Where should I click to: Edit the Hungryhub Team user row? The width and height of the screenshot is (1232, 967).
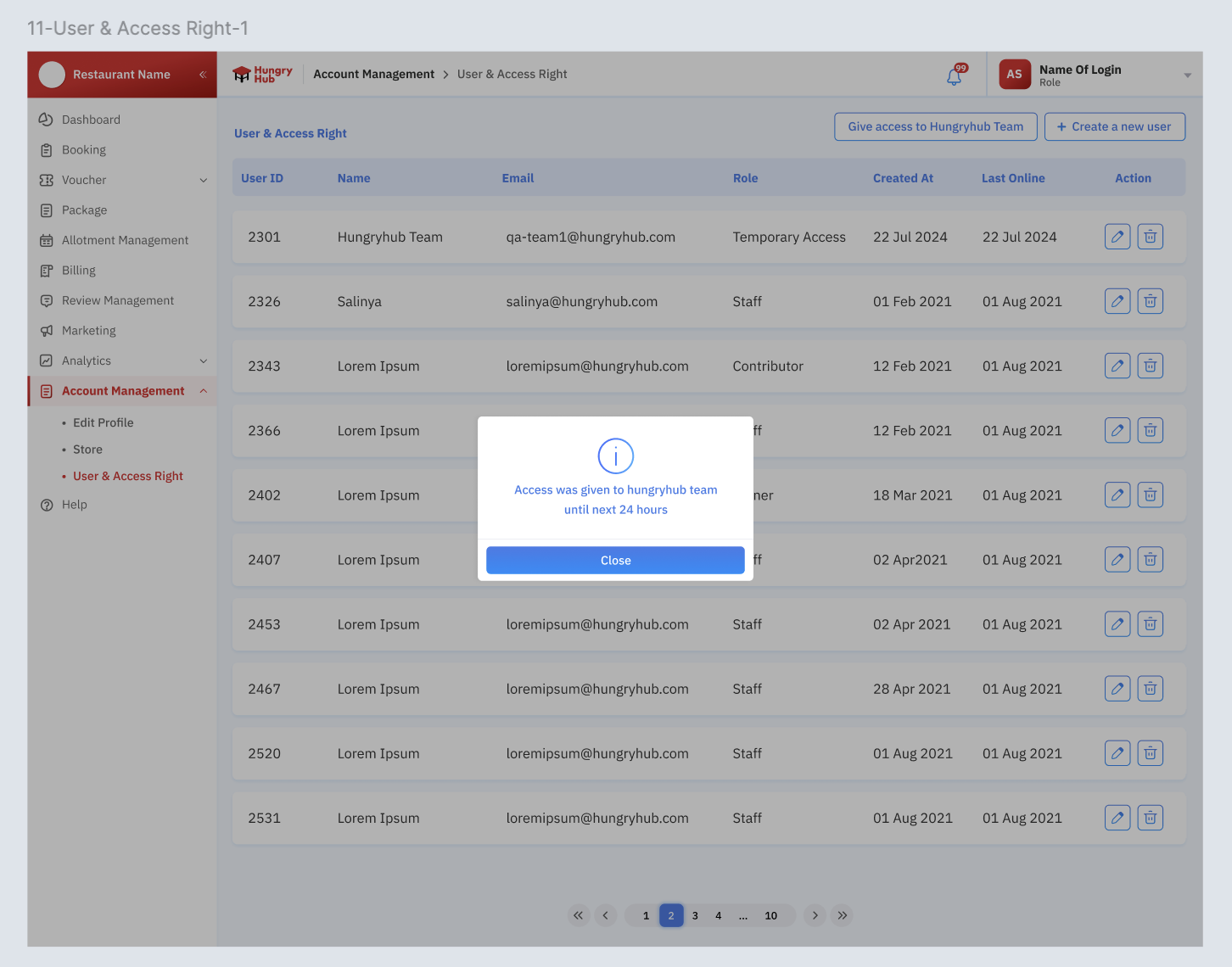coord(1117,237)
